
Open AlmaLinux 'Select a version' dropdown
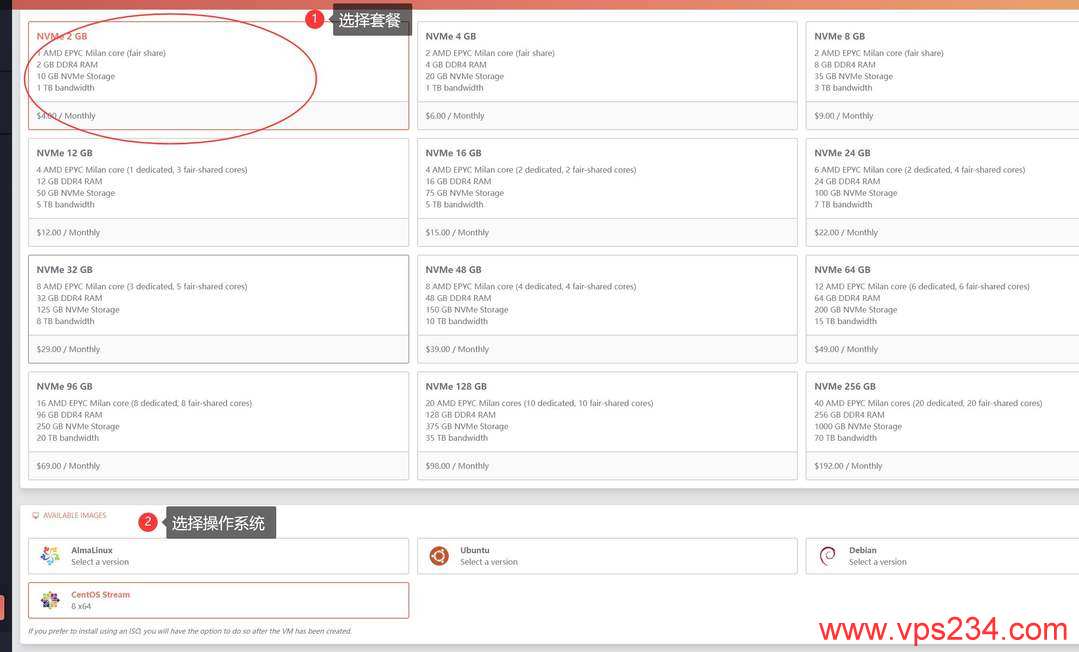point(100,562)
